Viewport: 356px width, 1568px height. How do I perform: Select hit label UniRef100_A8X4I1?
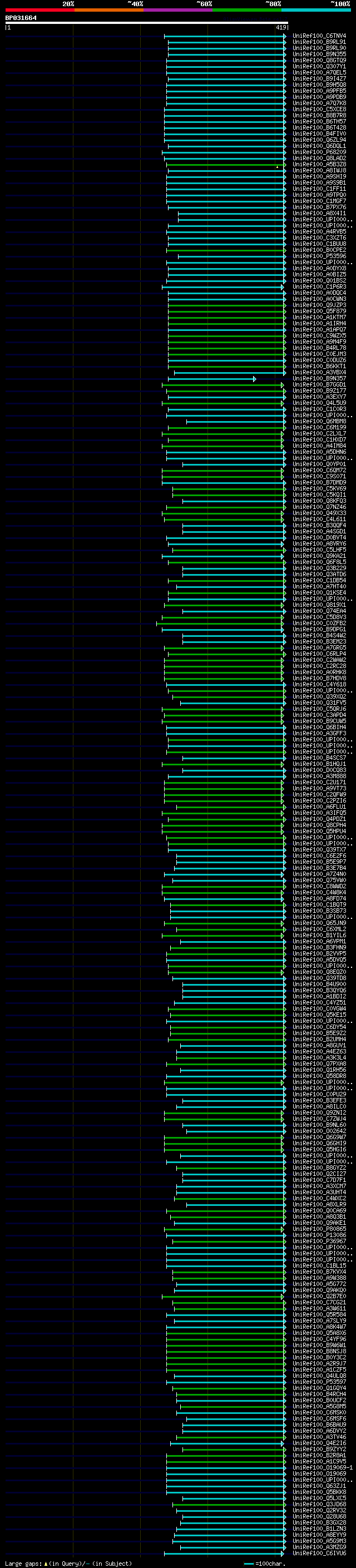click(319, 214)
